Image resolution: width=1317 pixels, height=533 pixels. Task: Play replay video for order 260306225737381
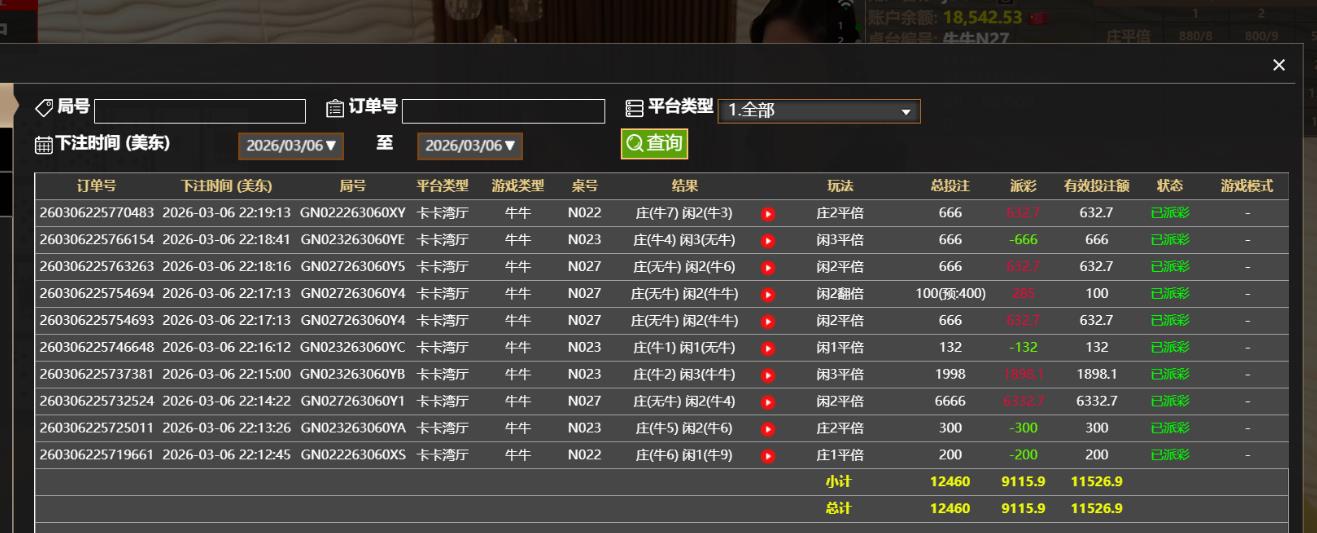coord(768,374)
